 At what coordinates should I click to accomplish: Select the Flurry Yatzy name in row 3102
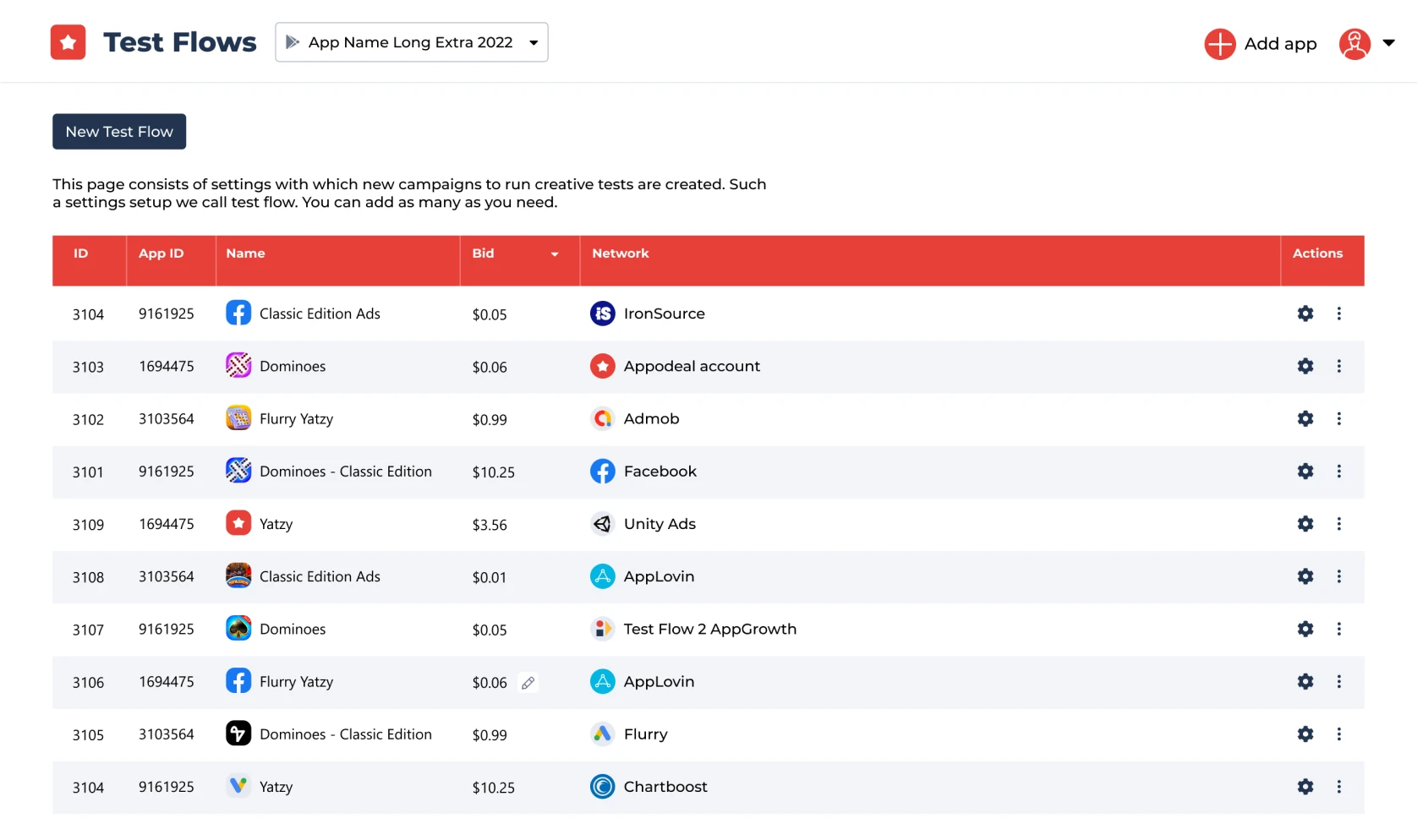[x=296, y=419]
